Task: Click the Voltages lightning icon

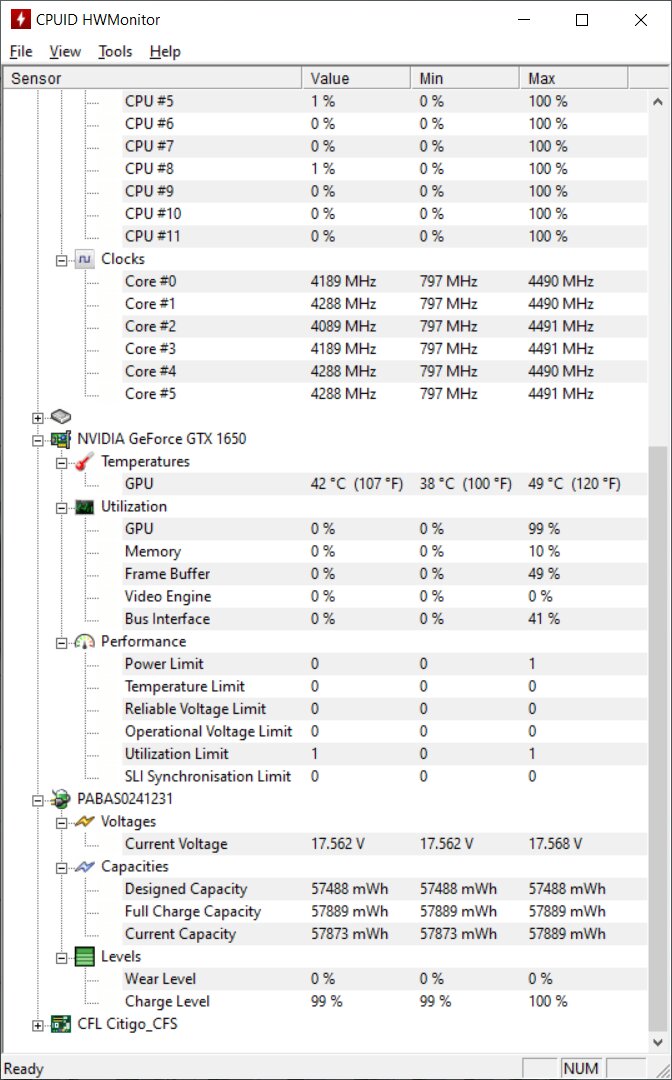Action: (85, 822)
